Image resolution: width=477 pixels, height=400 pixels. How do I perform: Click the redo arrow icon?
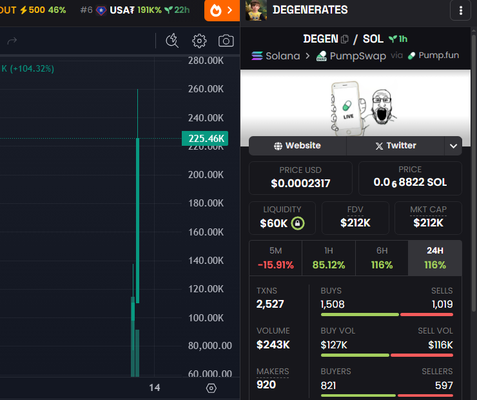(x=12, y=41)
